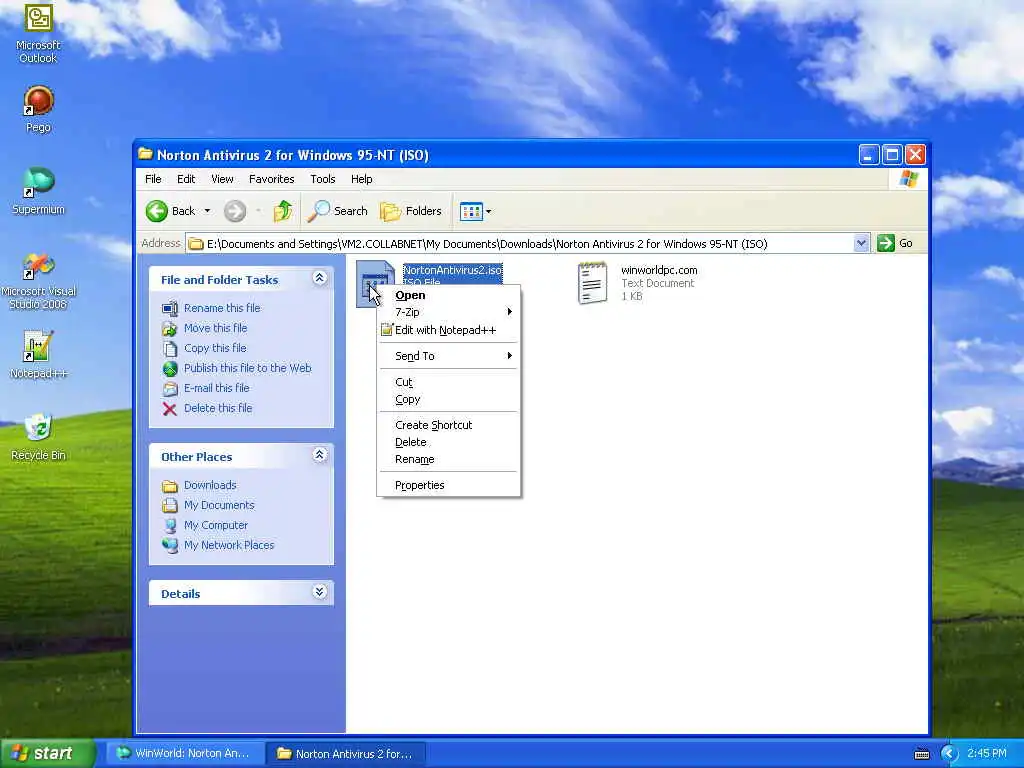Toggle the Folders pane
This screenshot has height=768, width=1024.
411,211
